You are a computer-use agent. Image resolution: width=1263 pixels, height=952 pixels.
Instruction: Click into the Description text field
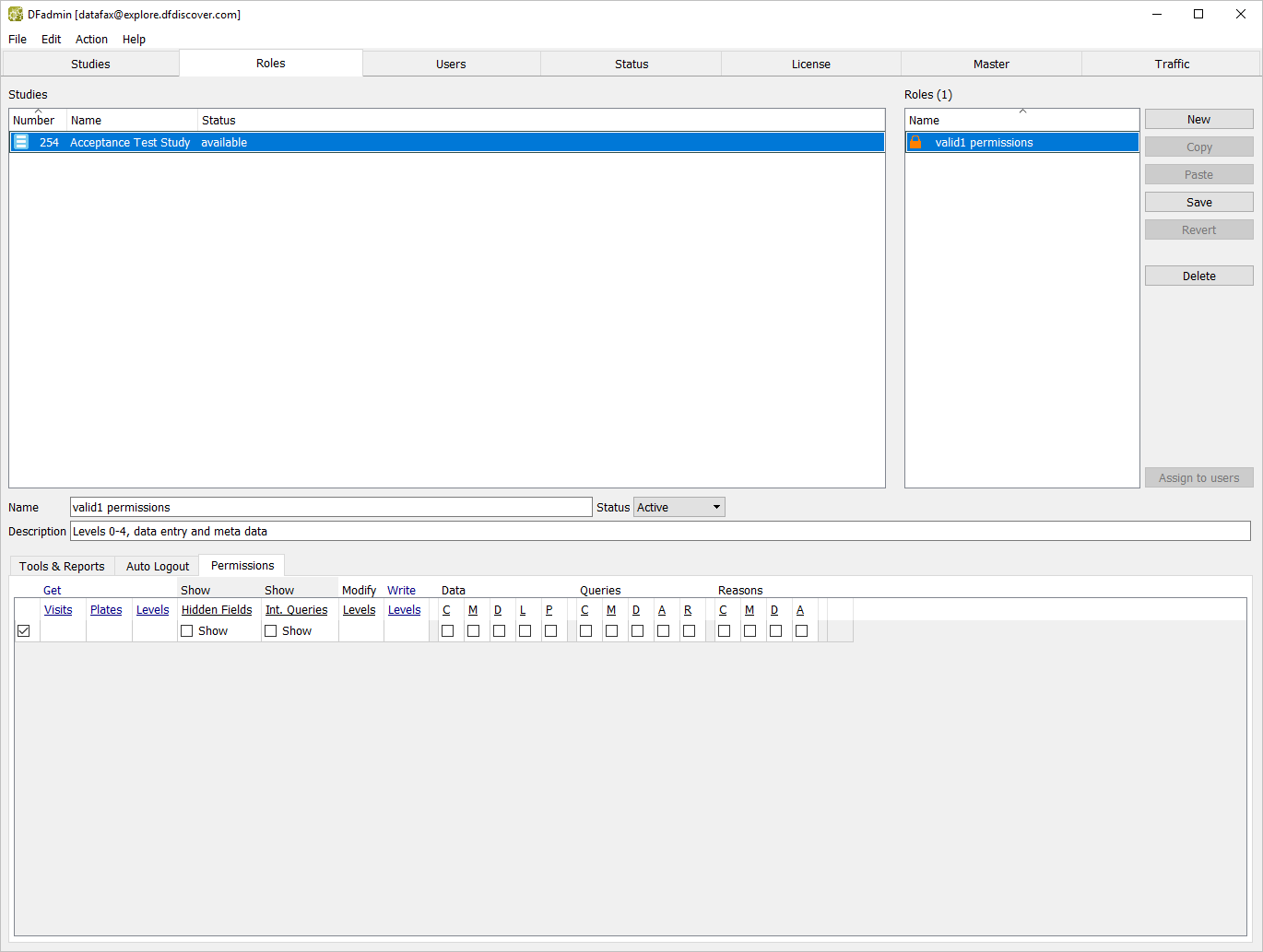pyautogui.click(x=659, y=532)
